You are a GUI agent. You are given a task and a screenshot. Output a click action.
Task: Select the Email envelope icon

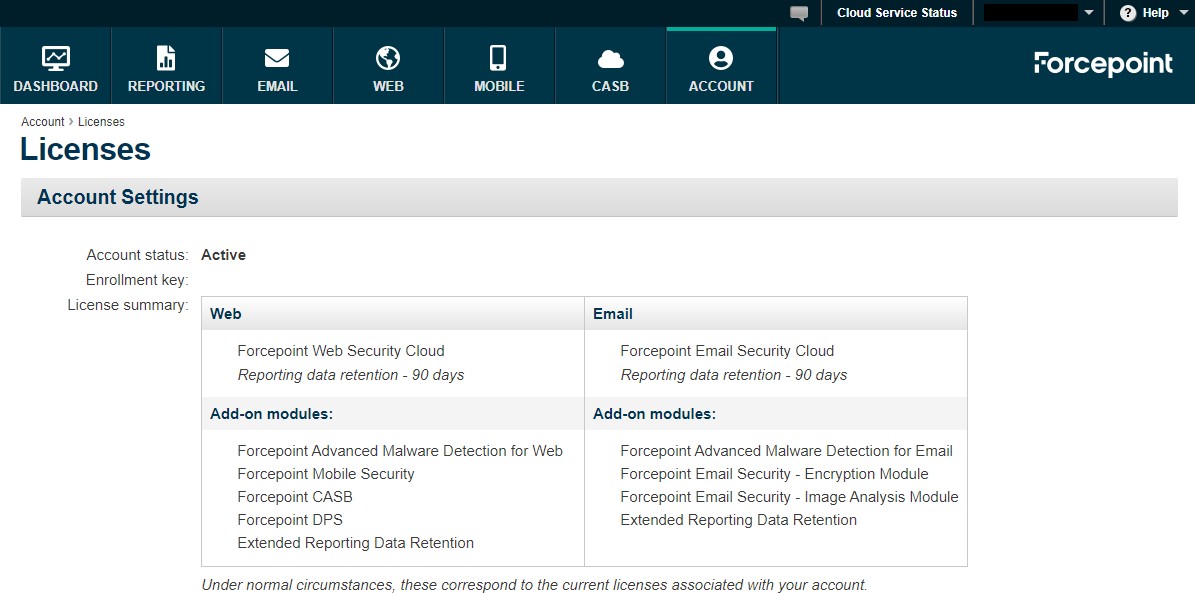(x=277, y=58)
